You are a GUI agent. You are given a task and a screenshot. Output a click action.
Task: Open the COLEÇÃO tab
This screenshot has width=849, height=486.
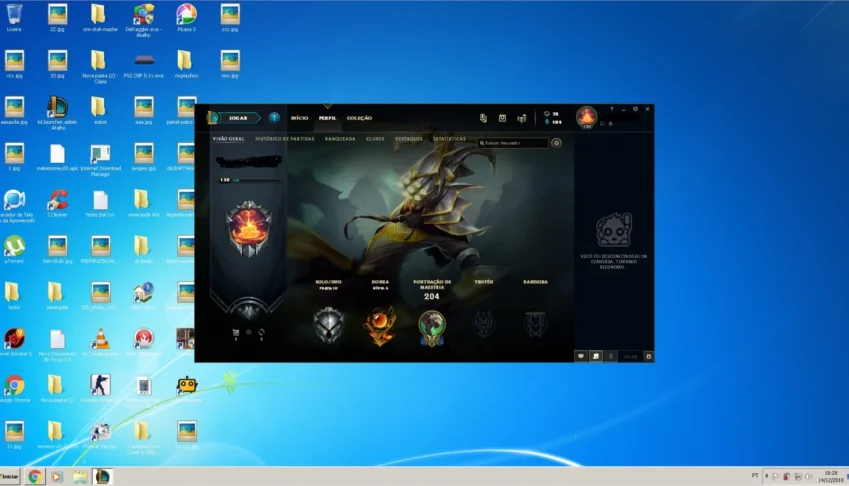point(360,118)
